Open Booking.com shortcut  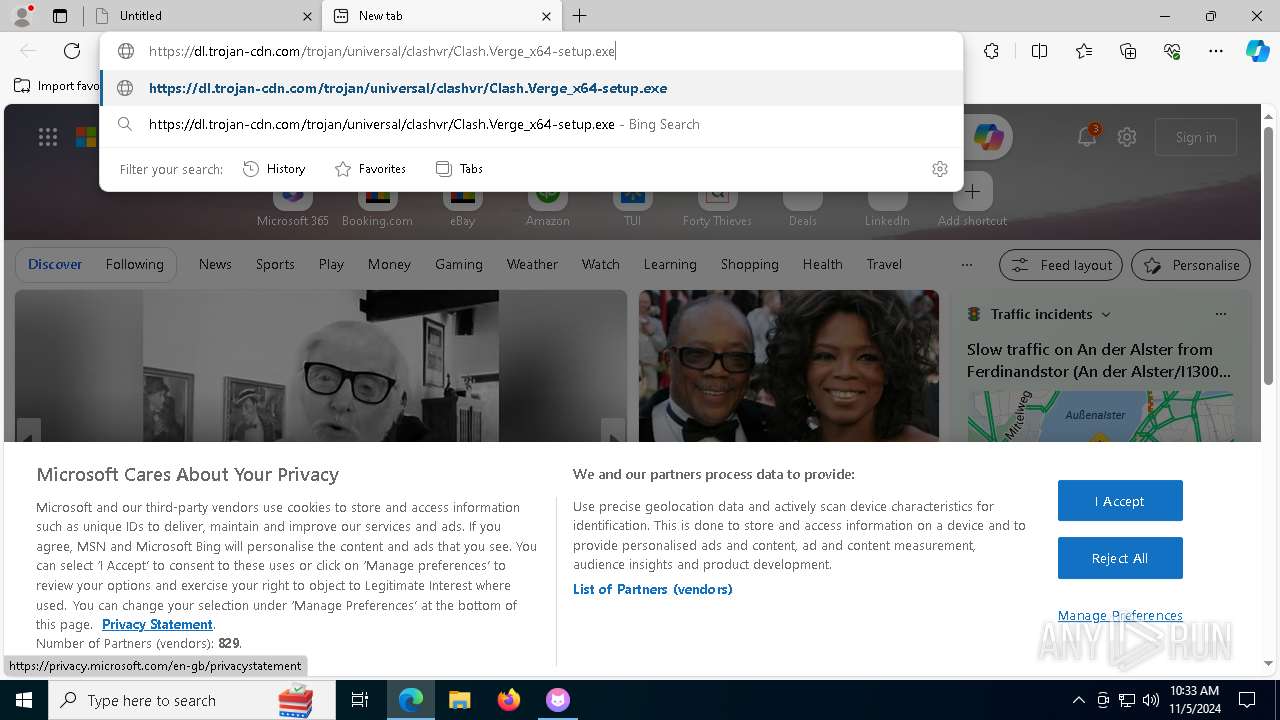(x=377, y=206)
